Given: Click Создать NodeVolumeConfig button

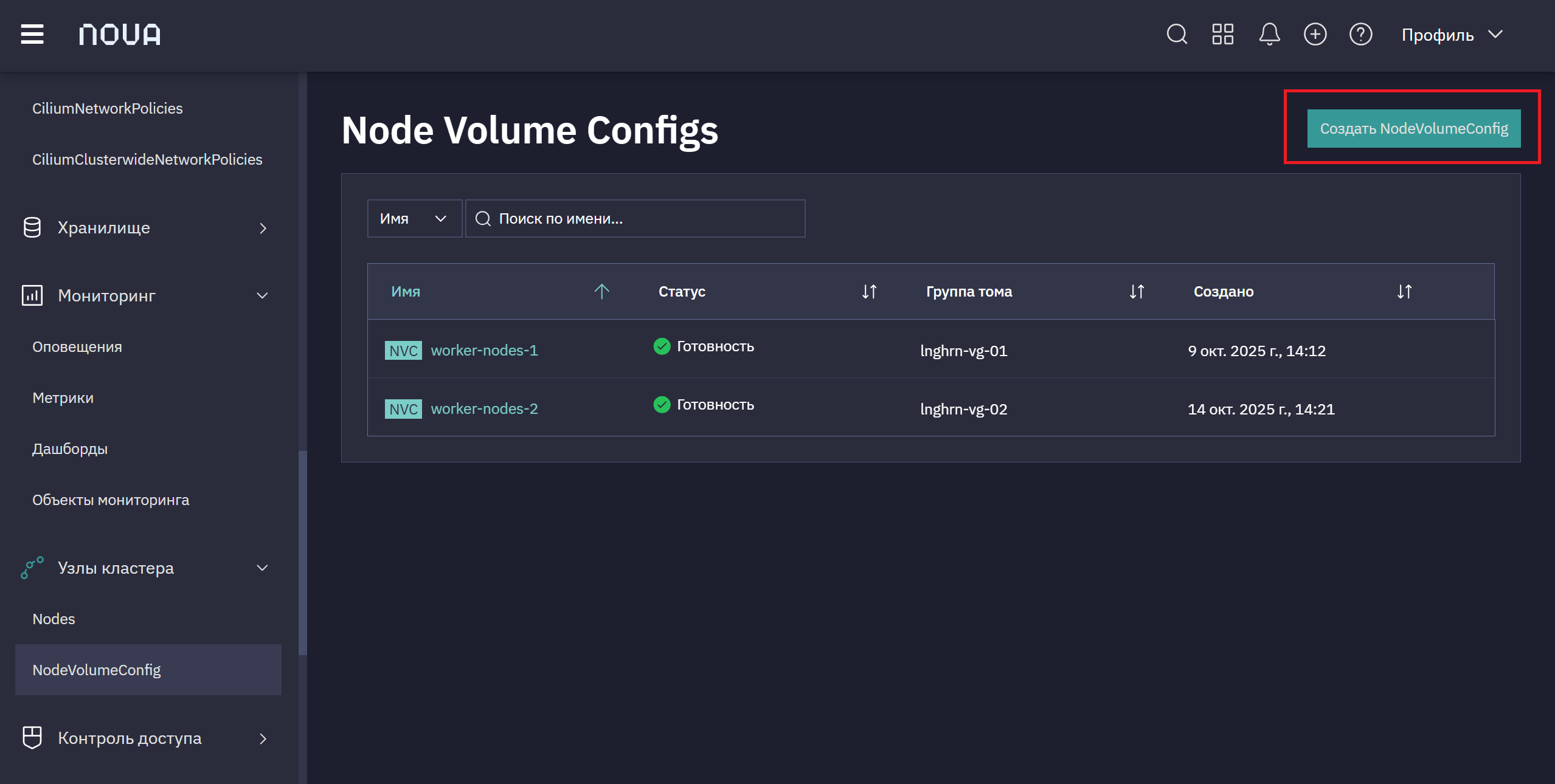Looking at the screenshot, I should (1413, 128).
